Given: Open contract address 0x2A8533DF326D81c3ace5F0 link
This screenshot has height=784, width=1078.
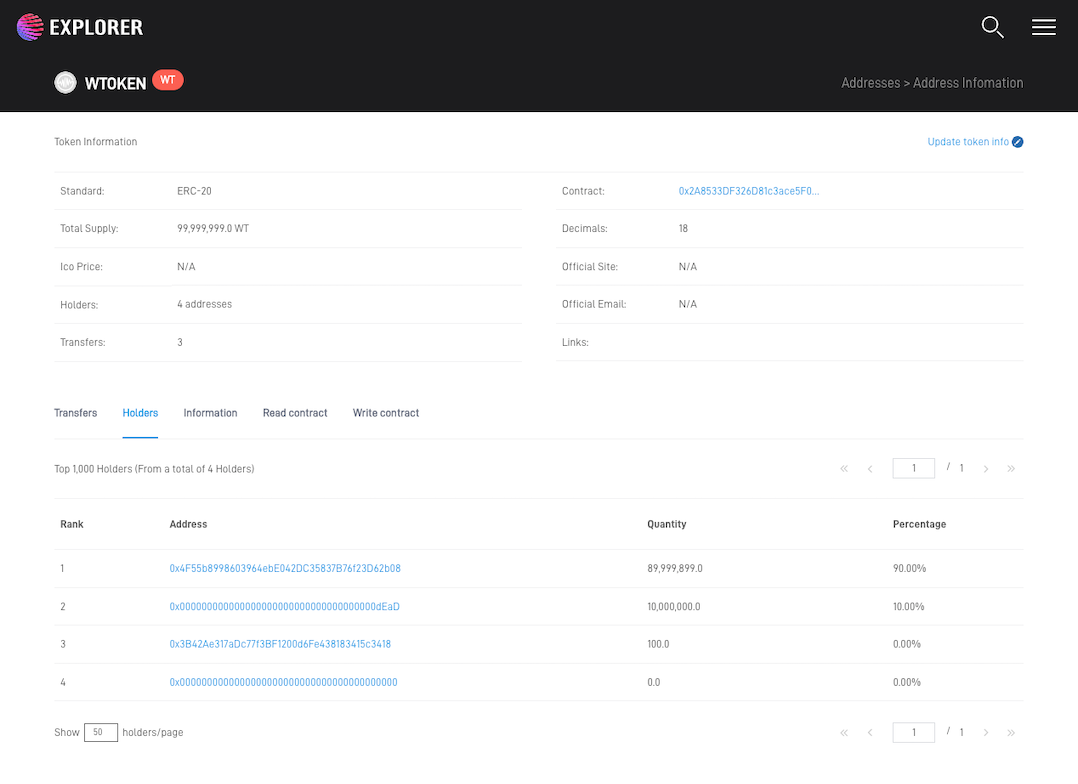Looking at the screenshot, I should coord(748,191).
